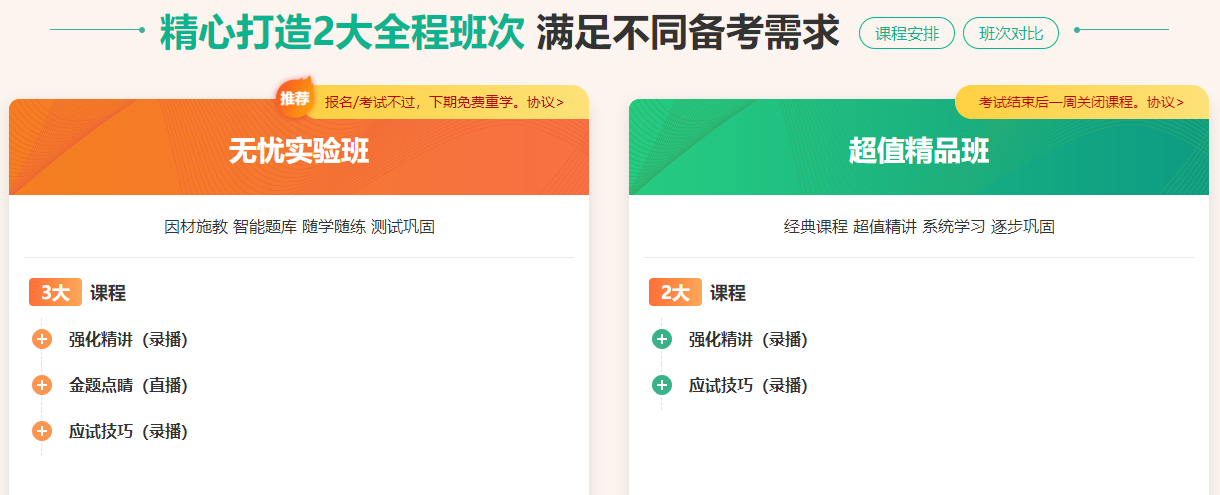Select the 无忧实验班 header
1220x495 pixels.
tap(299, 151)
